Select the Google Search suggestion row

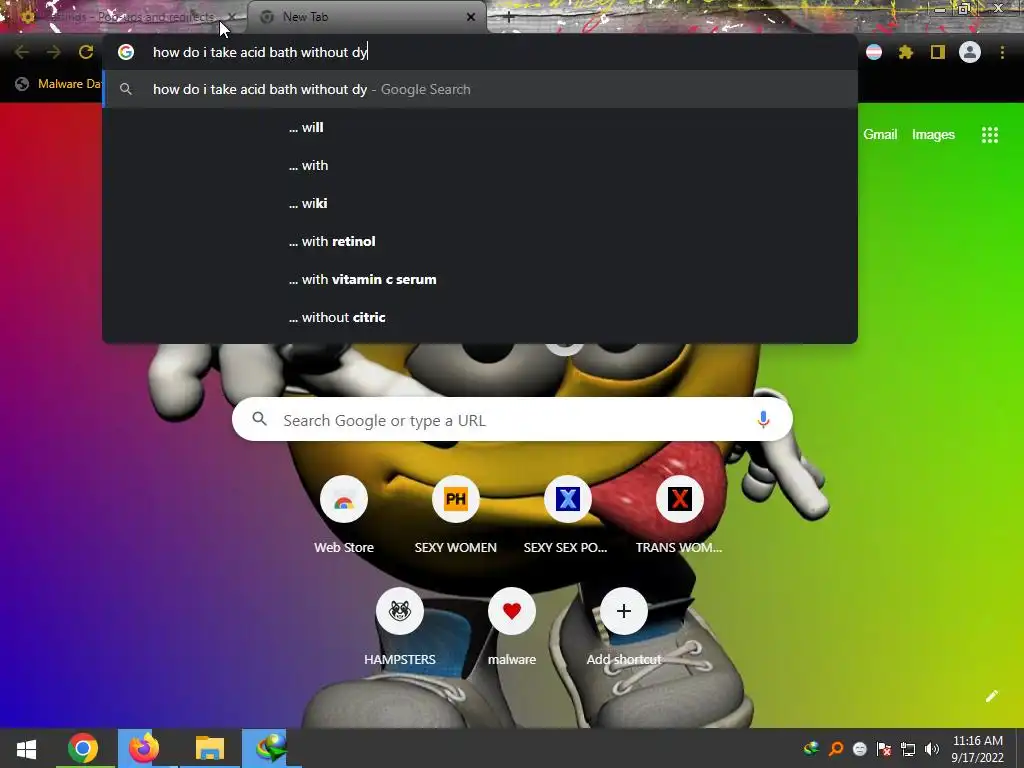point(480,89)
